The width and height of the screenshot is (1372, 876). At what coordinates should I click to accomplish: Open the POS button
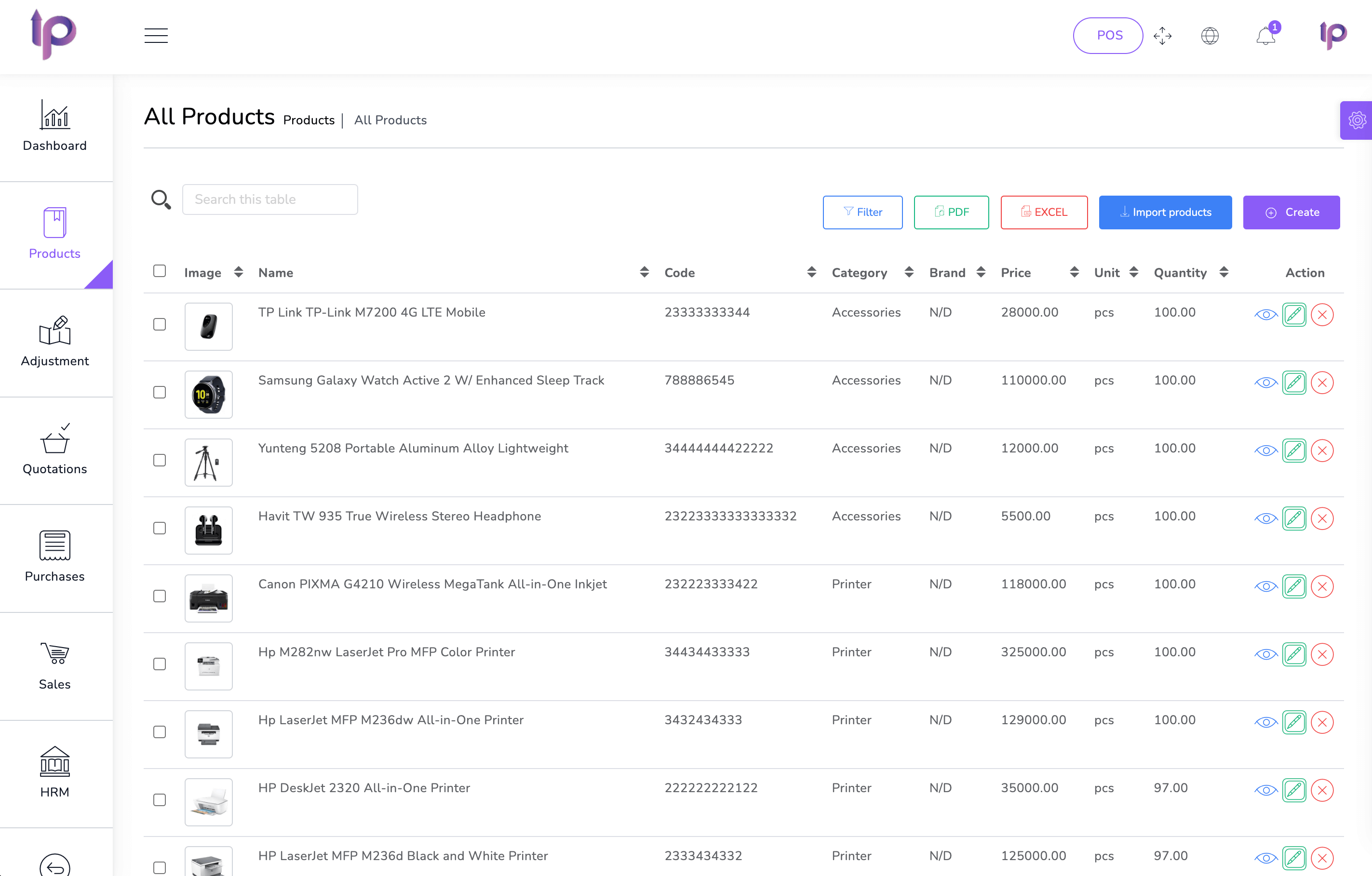(x=1108, y=35)
